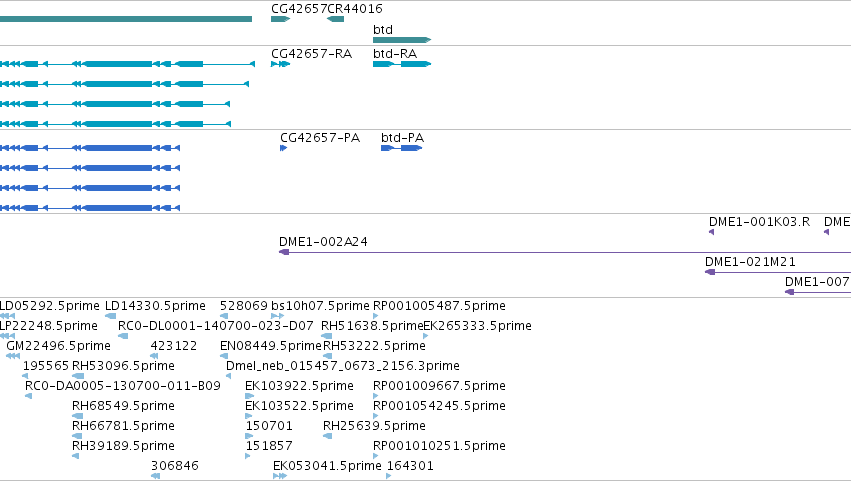The height and width of the screenshot is (481, 851).
Task: Click the 528069 EST label
Action: (244, 306)
